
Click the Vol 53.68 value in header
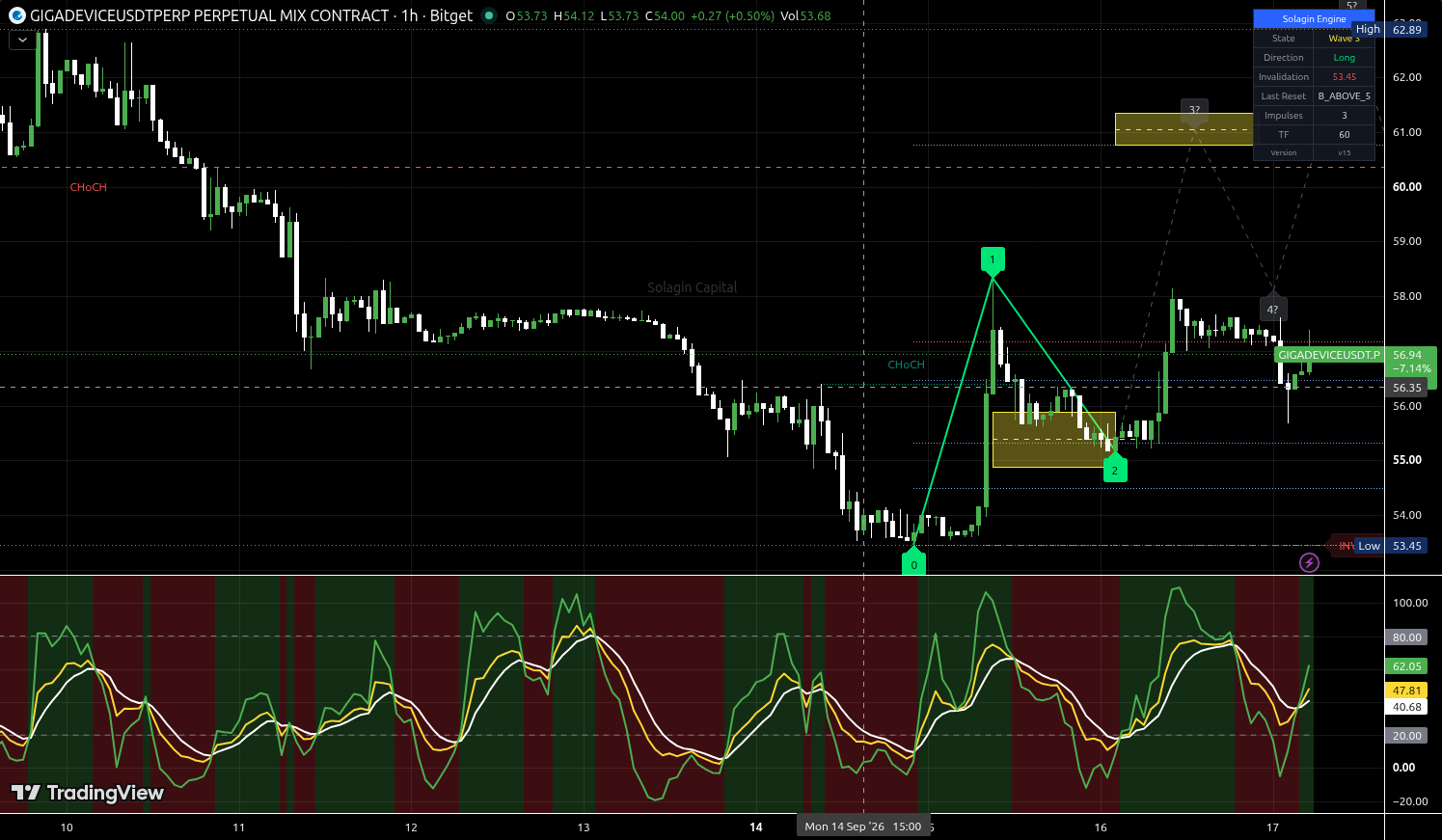tap(805, 15)
